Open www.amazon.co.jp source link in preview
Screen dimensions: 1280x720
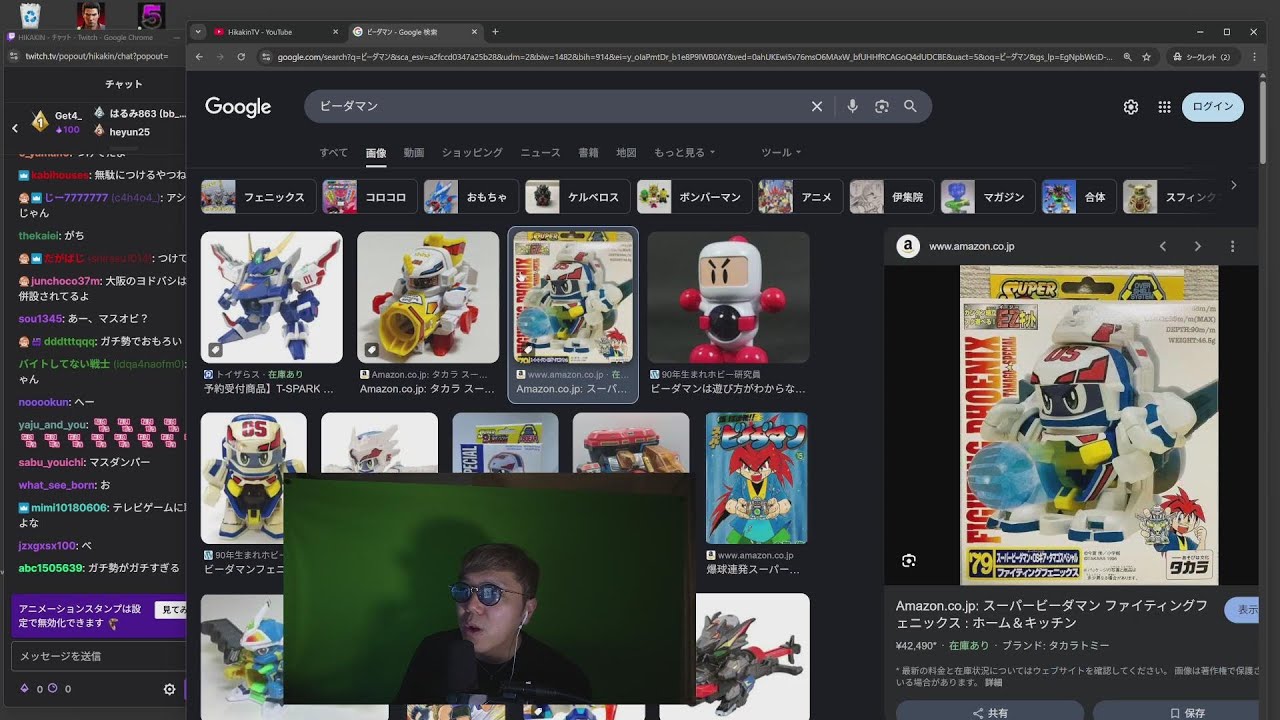coord(971,246)
